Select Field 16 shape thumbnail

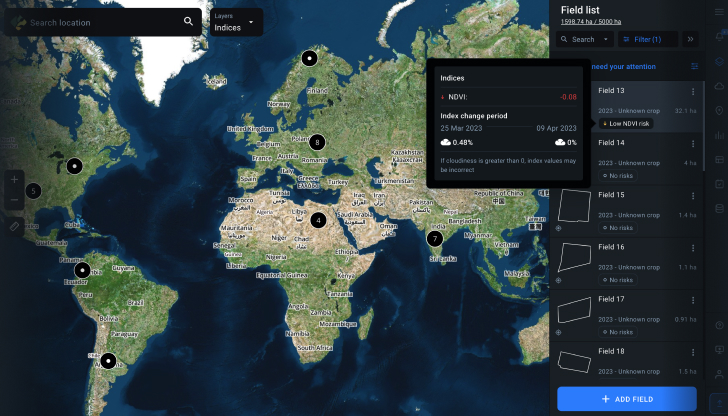click(x=574, y=257)
